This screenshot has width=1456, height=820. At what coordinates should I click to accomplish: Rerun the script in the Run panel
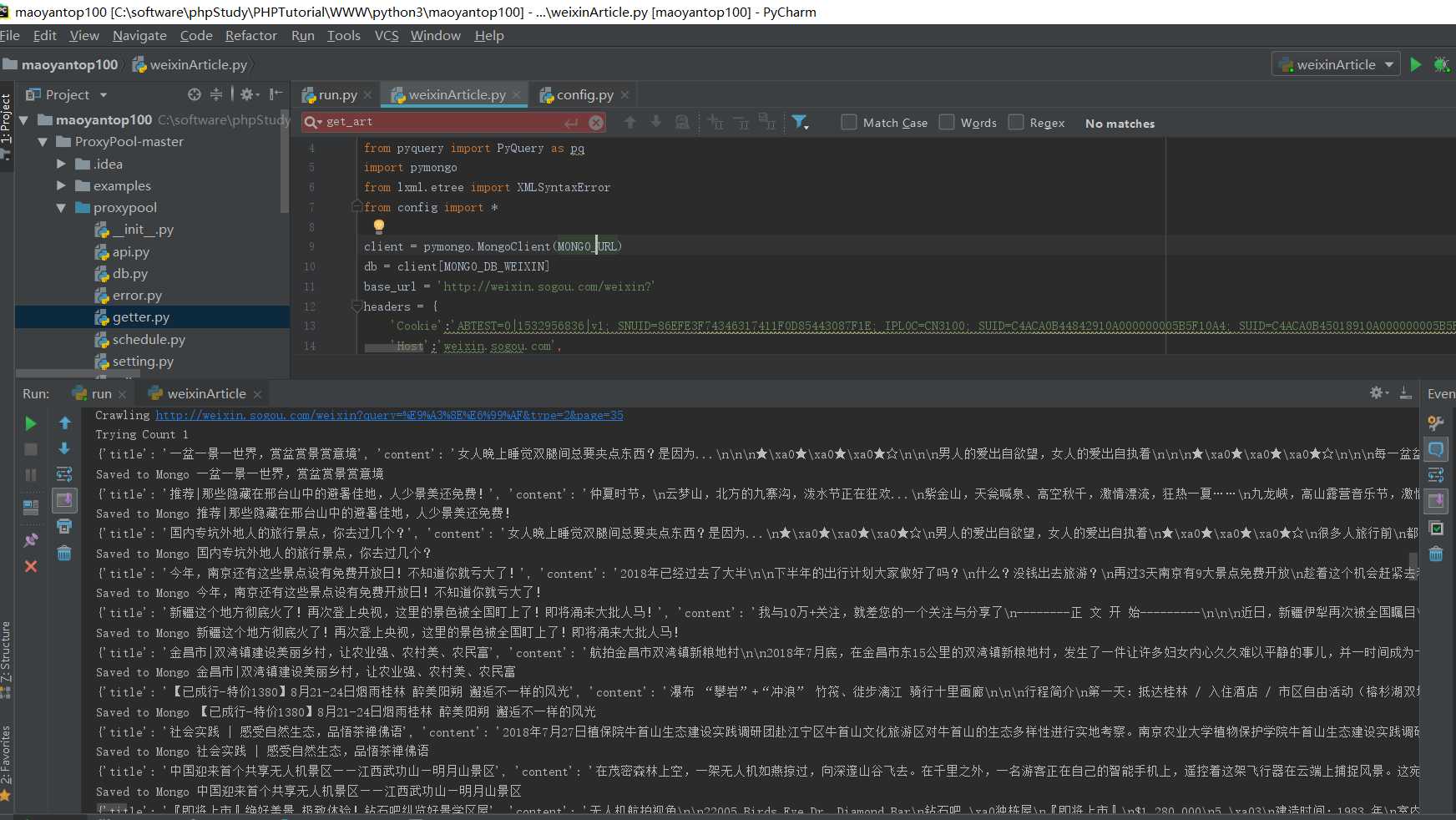(x=31, y=423)
